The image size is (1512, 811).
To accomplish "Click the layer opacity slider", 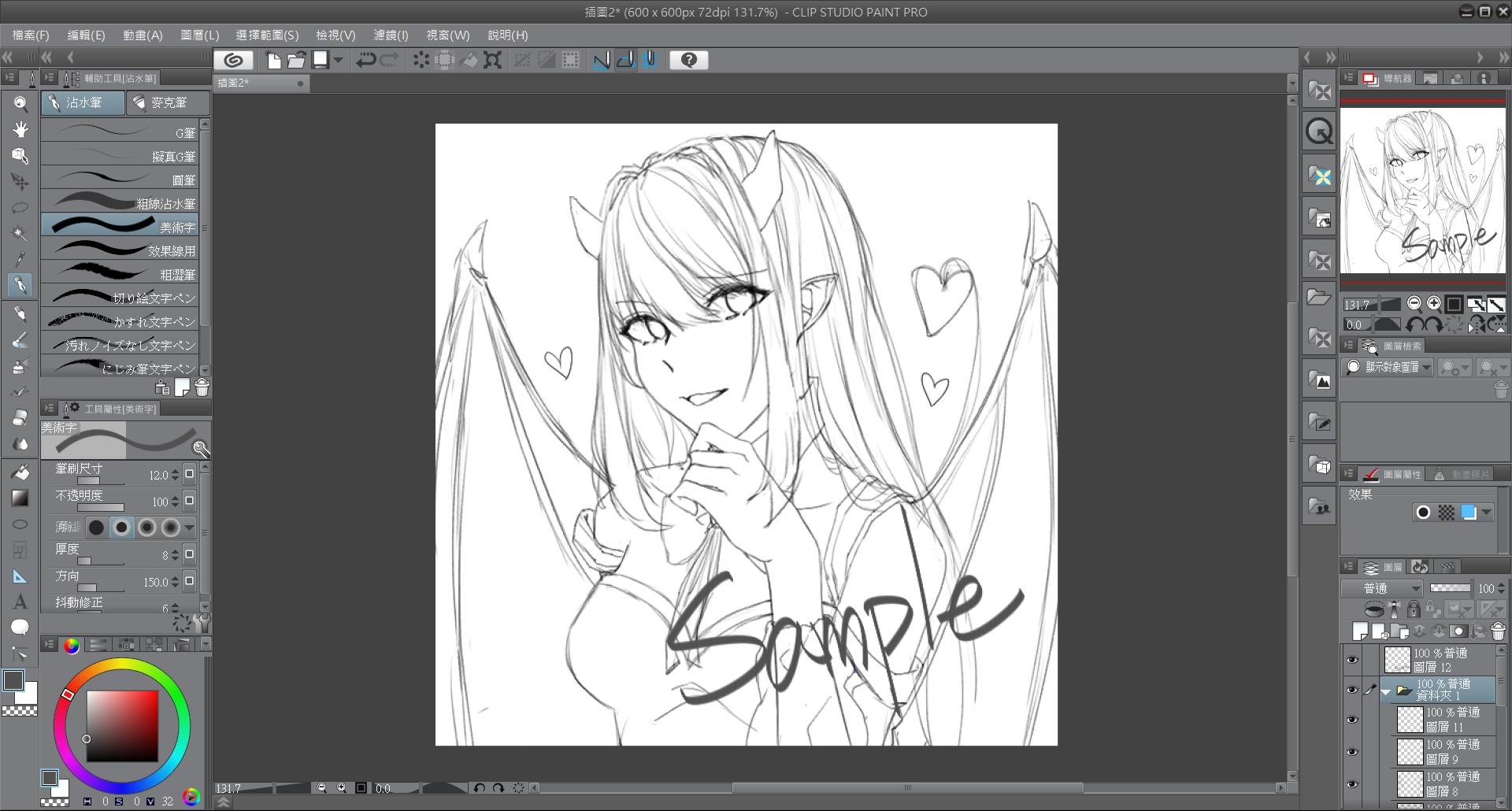I will [x=1450, y=588].
